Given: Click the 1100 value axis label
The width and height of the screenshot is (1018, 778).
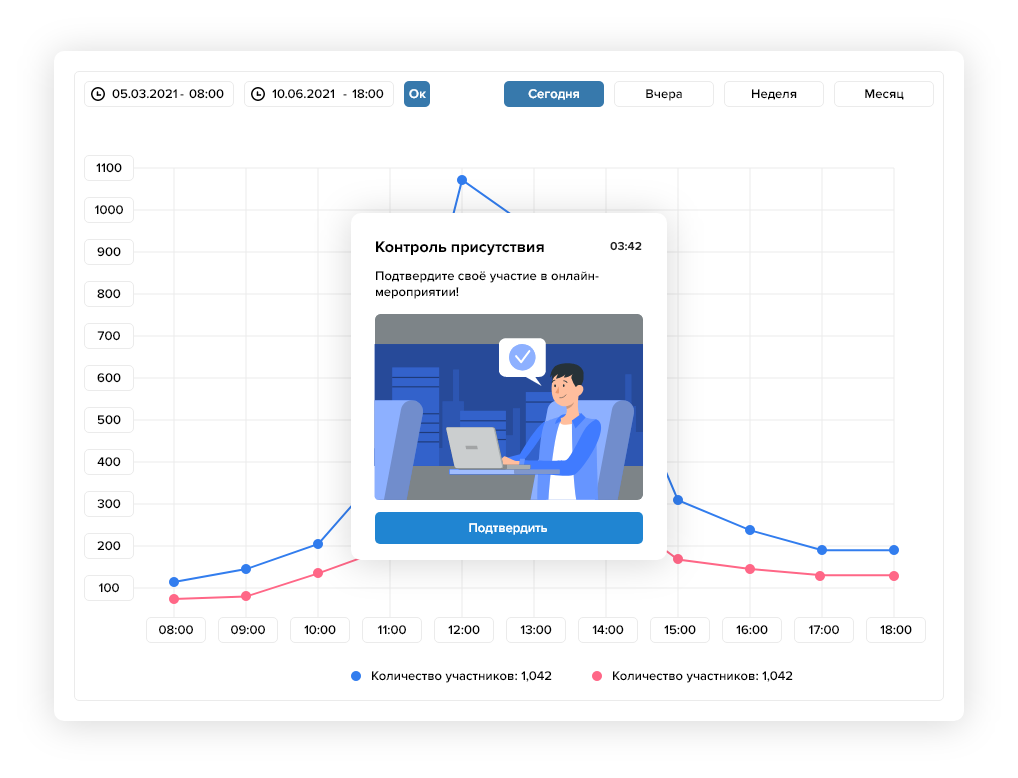Looking at the screenshot, I should [109, 168].
